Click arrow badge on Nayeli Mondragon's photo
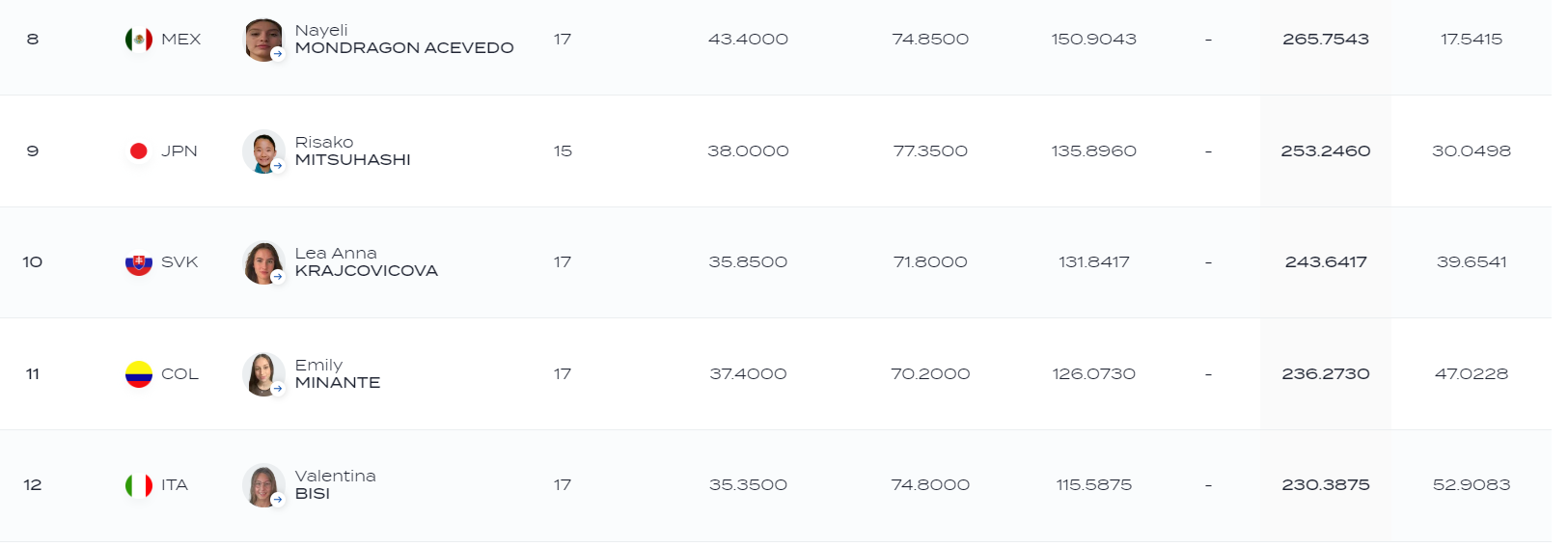Image resolution: width=1568 pixels, height=547 pixels. point(278,54)
